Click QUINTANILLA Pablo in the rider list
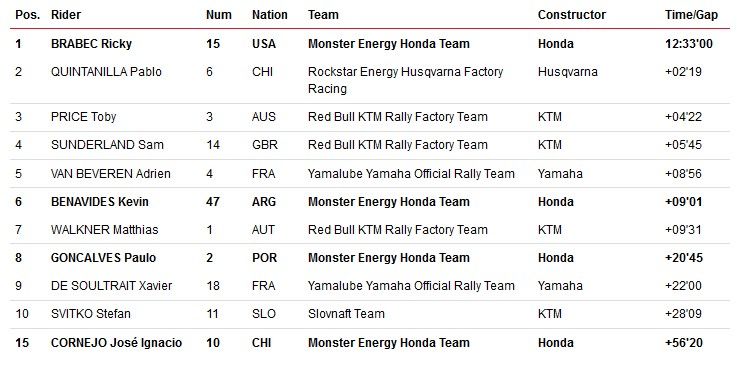The width and height of the screenshot is (737, 367). click(106, 72)
